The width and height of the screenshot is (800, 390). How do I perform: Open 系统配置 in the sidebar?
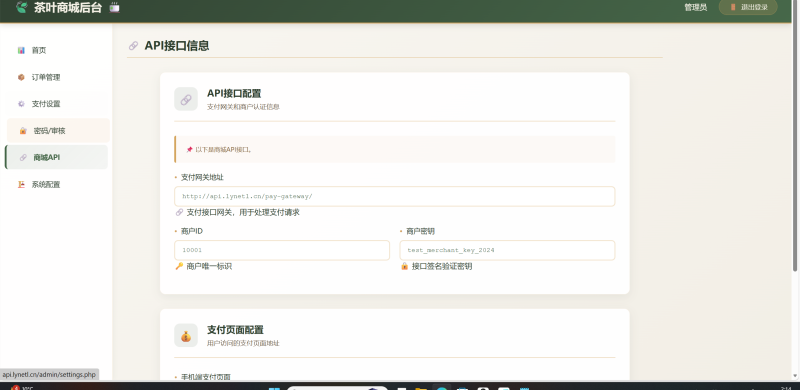pos(57,184)
